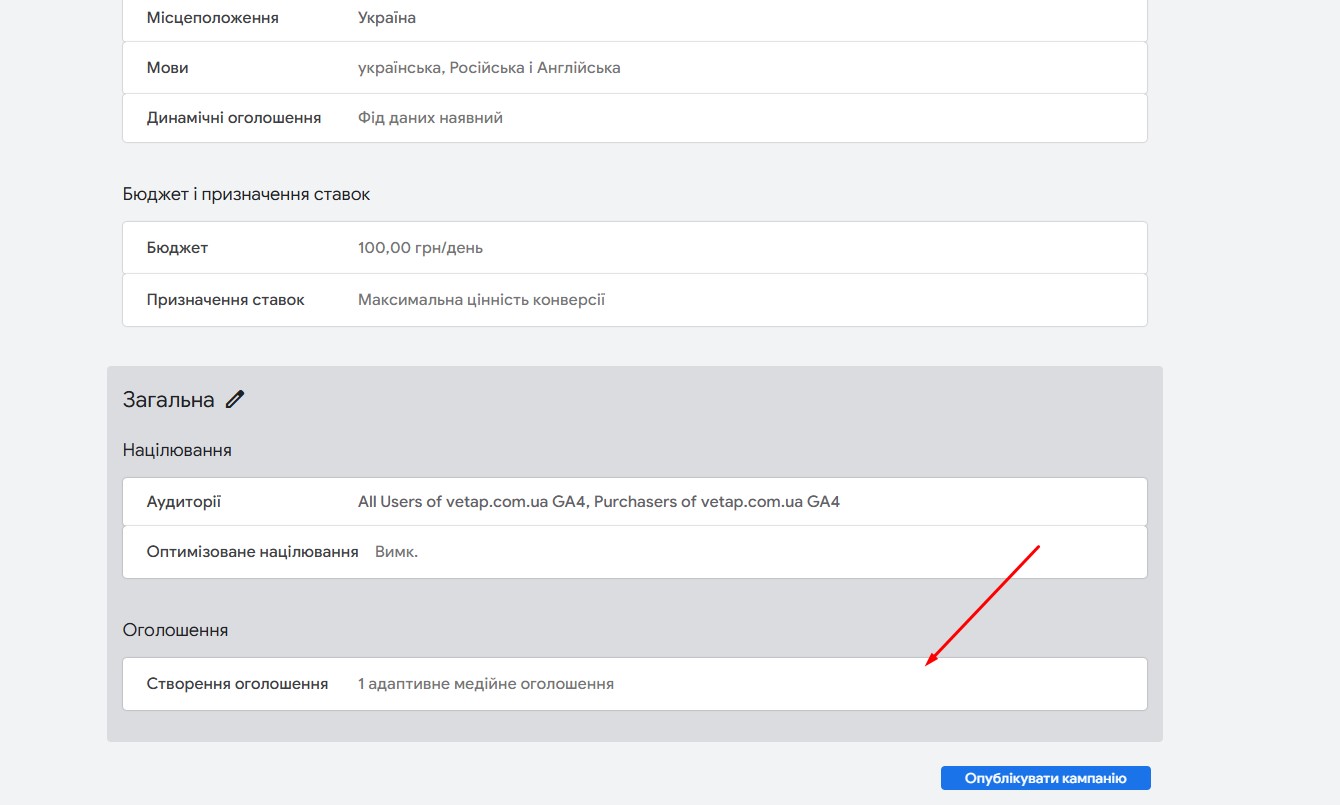Screen dimensions: 1340x805
Task: Select the Мови row label
Action: [x=167, y=68]
